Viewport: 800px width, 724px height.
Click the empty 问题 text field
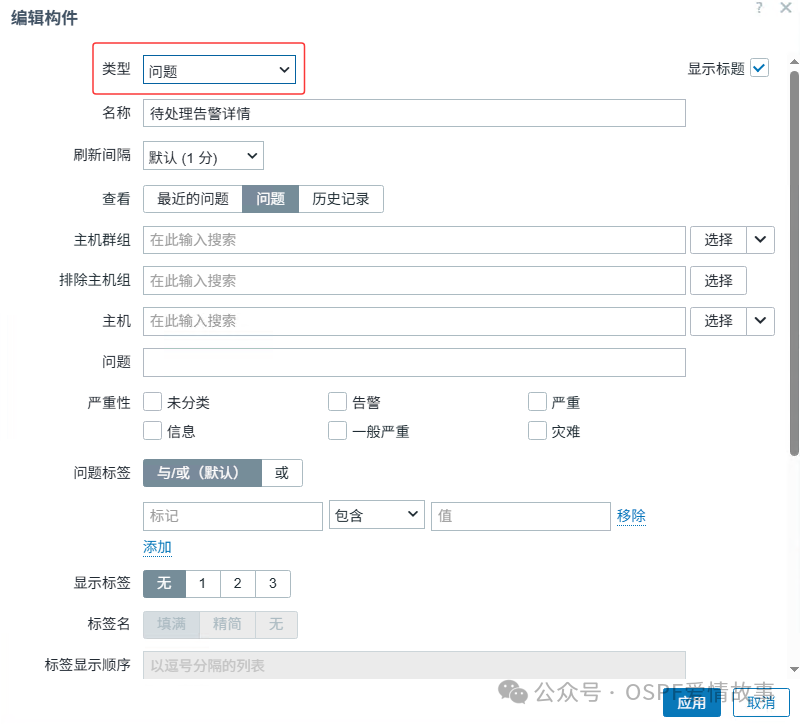point(414,362)
